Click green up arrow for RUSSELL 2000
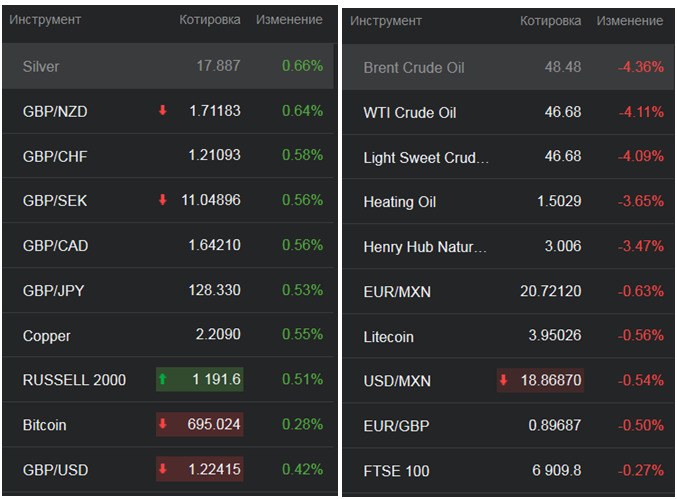 pos(163,379)
